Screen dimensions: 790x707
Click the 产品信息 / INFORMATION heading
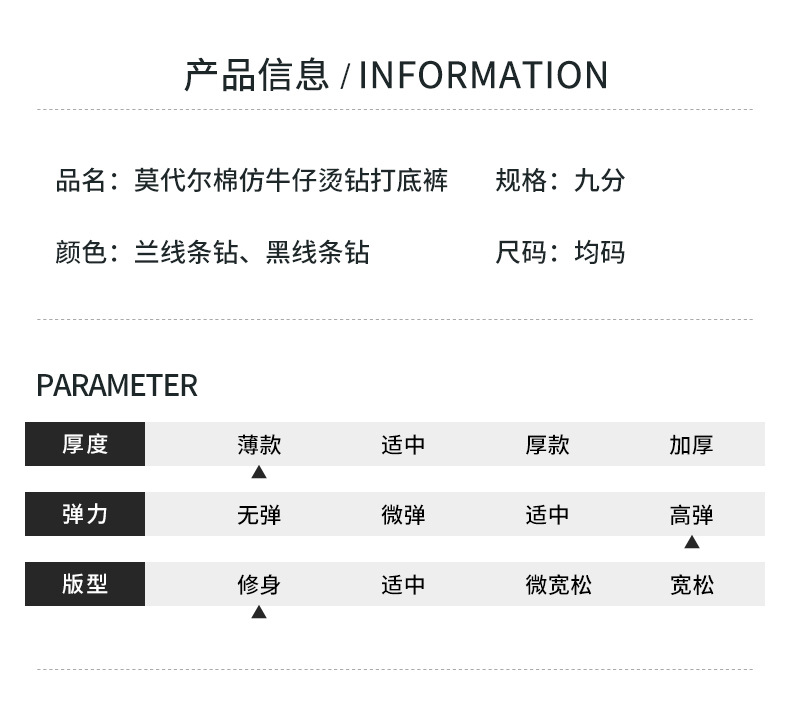pyautogui.click(x=395, y=76)
